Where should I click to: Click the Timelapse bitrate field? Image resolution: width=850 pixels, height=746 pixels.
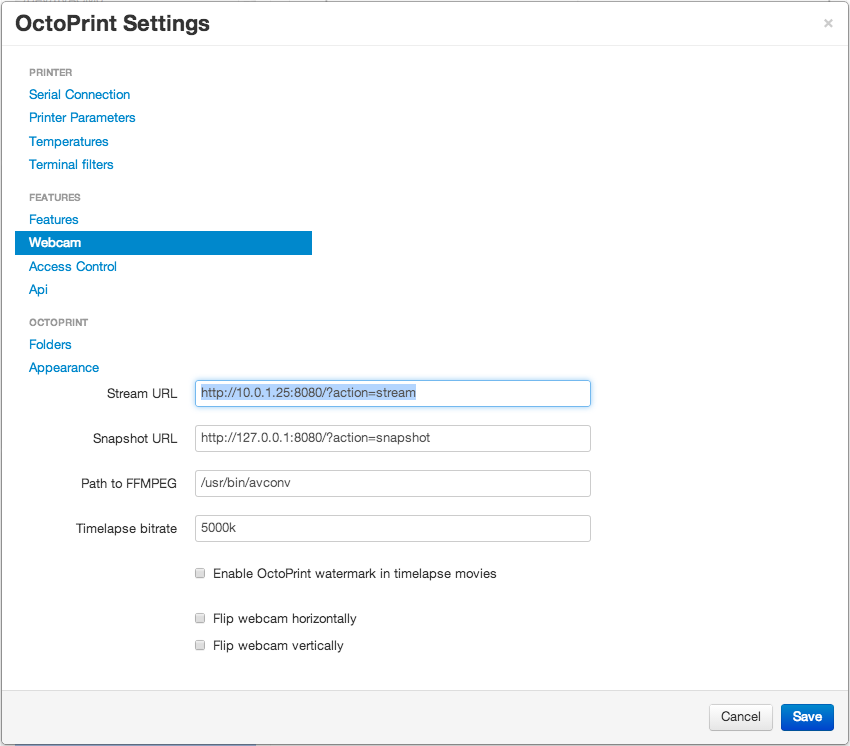(392, 528)
